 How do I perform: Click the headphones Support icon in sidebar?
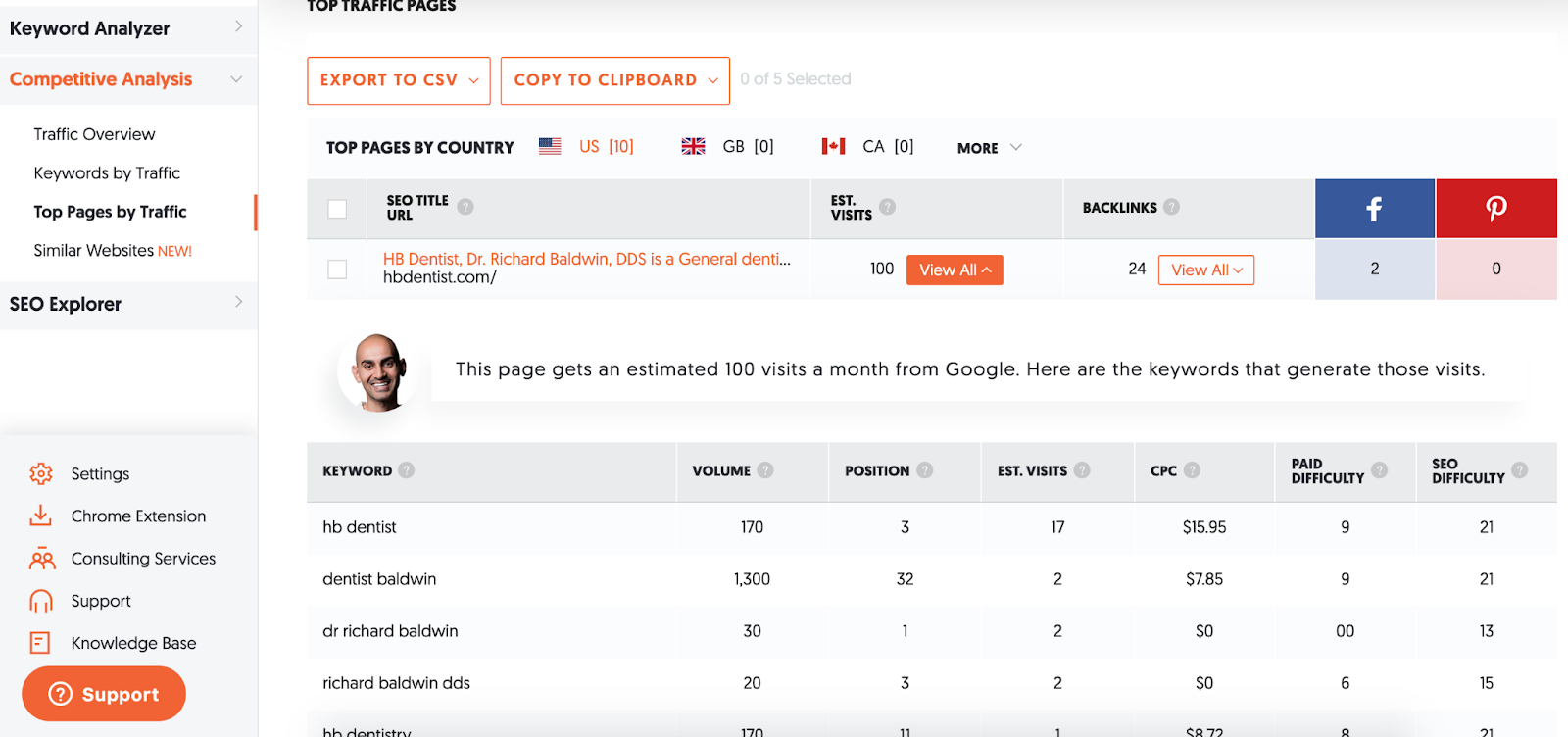click(x=41, y=601)
